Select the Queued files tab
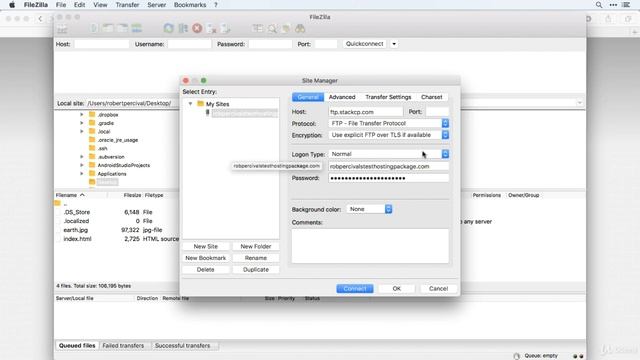This screenshot has height=360, width=640. point(77,346)
